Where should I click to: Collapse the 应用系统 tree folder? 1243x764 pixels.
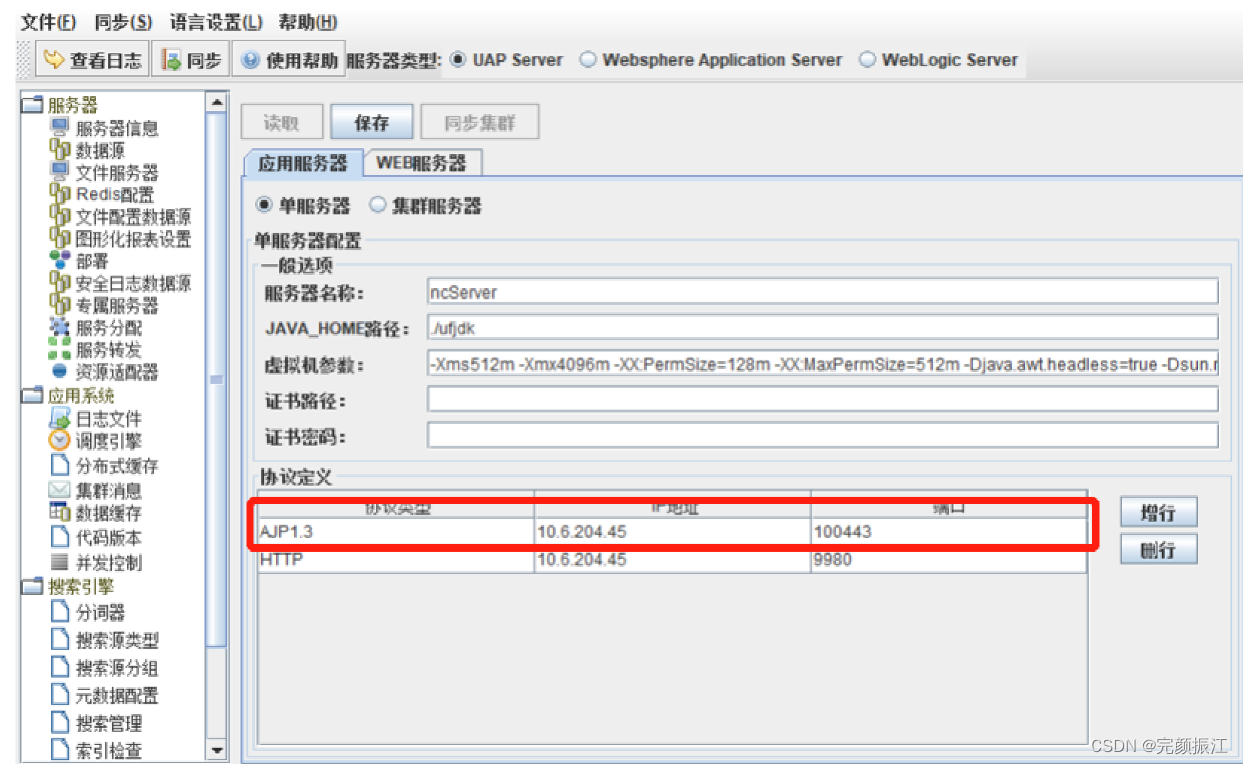[x=33, y=394]
